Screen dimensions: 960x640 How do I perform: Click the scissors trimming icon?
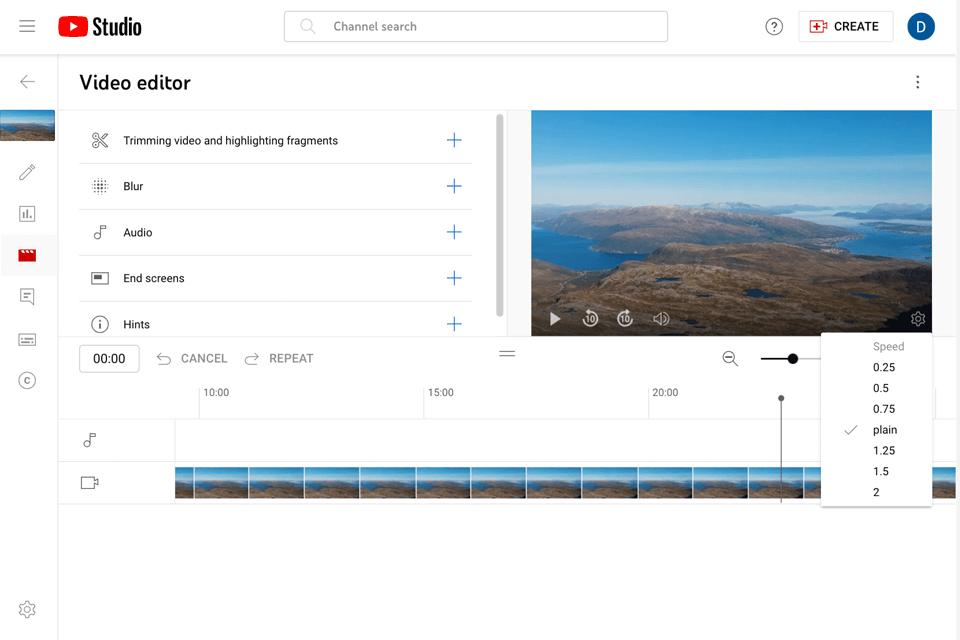pos(100,140)
